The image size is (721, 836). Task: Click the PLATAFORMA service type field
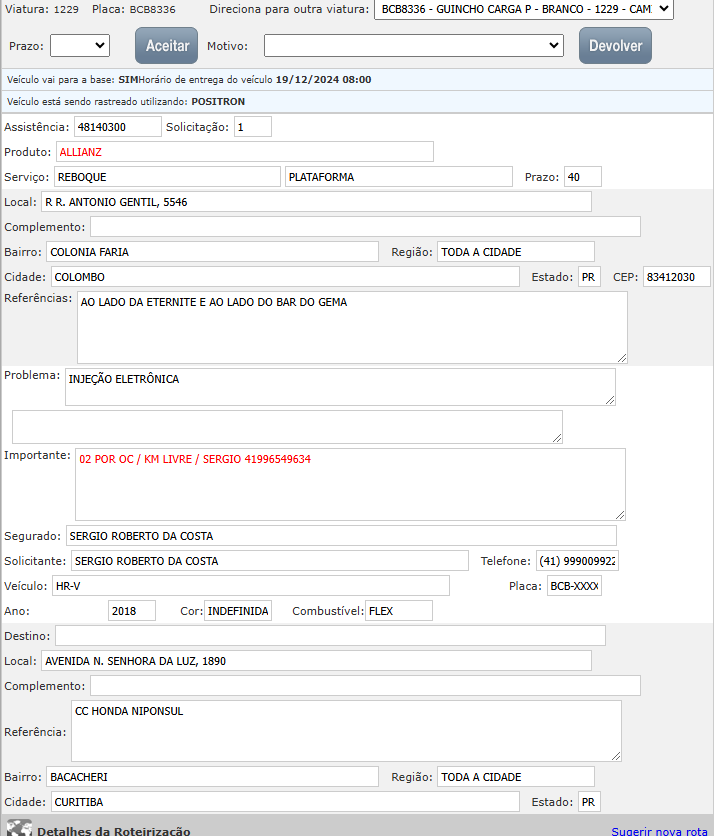point(400,177)
